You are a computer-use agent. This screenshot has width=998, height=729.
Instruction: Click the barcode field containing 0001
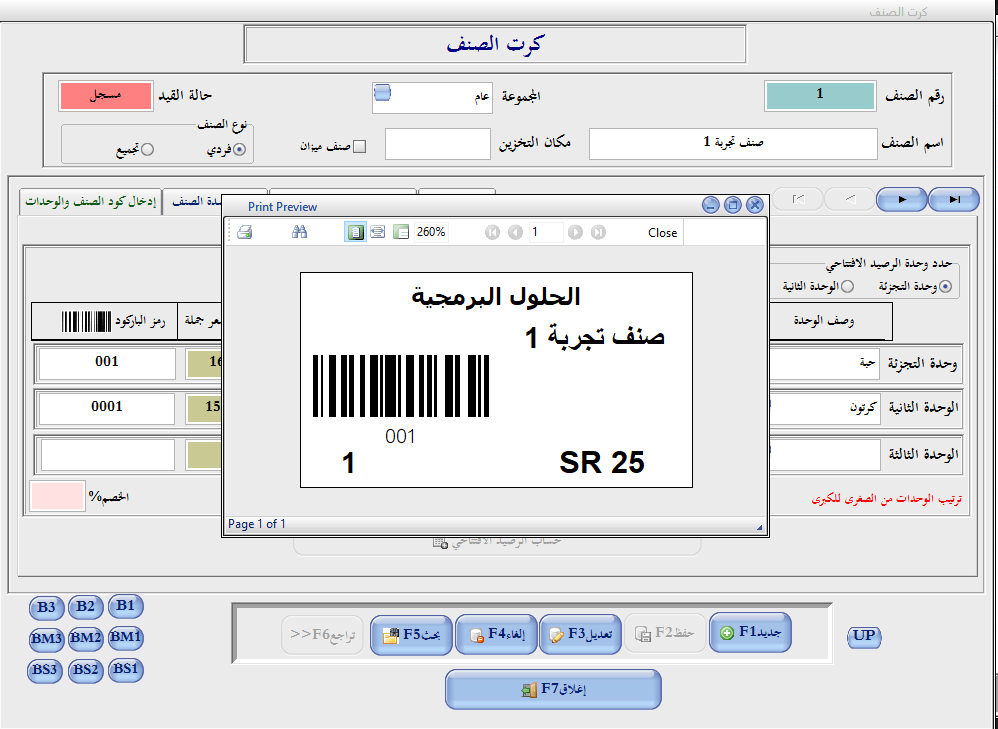pos(106,408)
